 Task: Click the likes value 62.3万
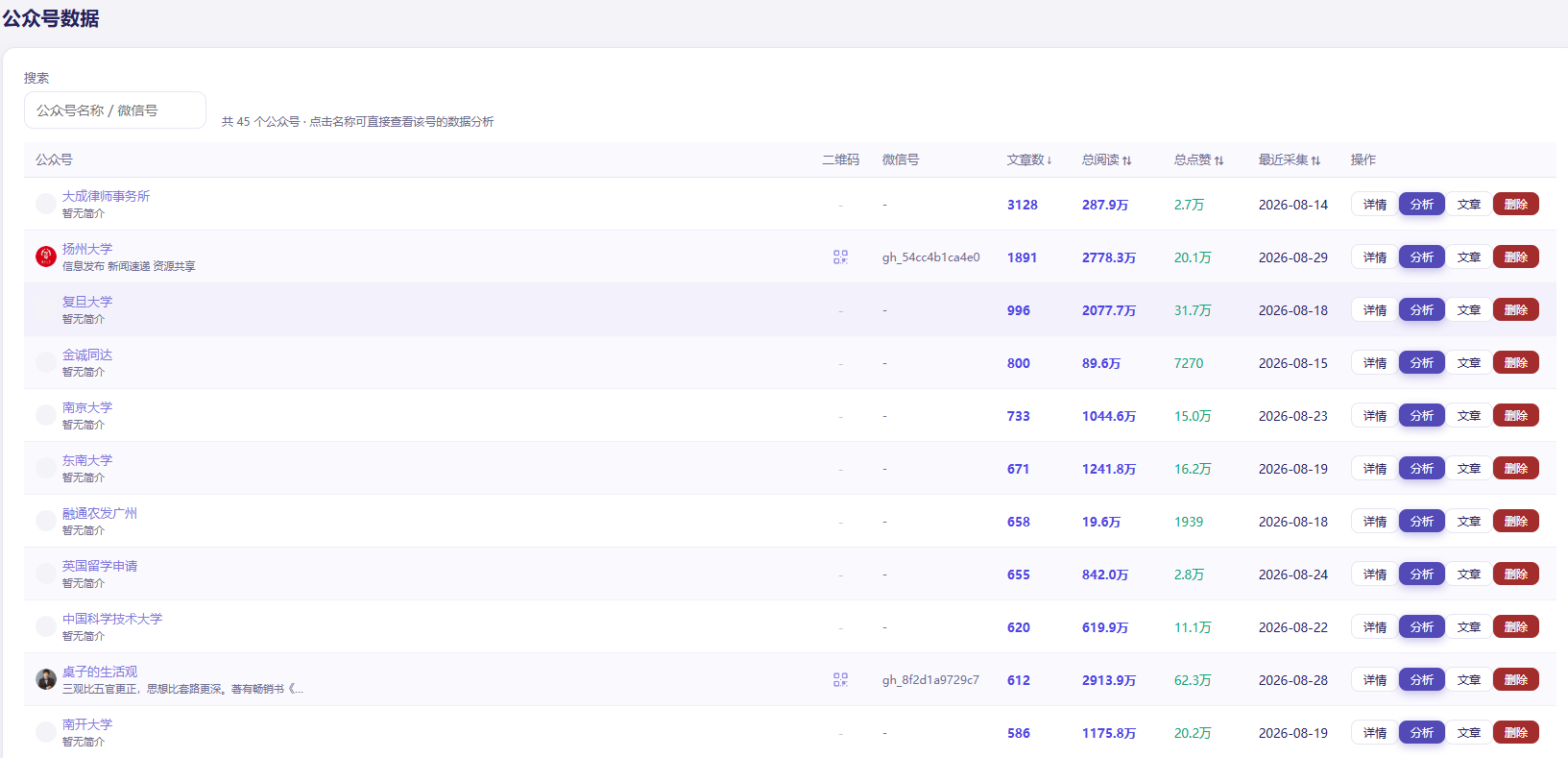[1193, 680]
